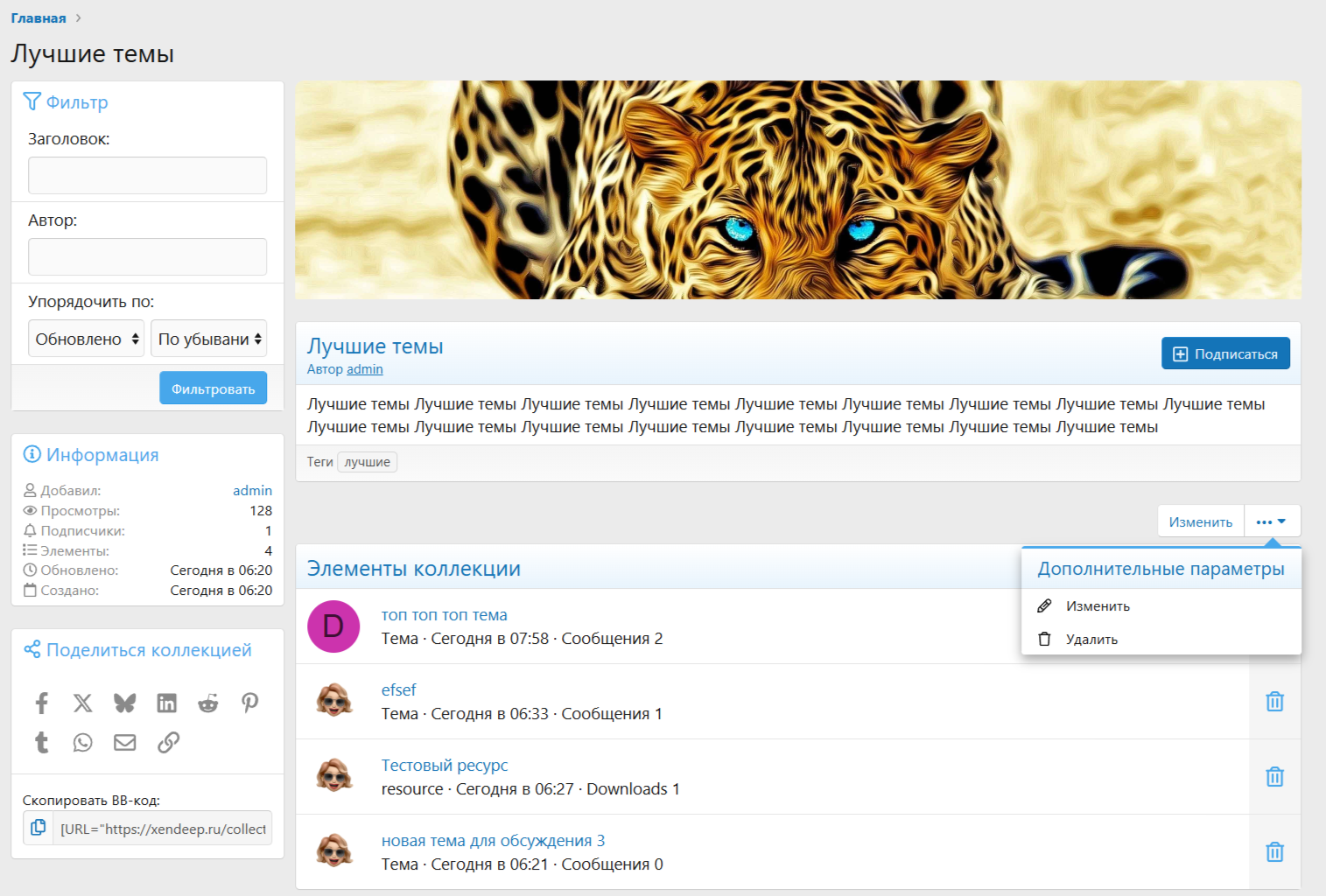Share collection on Facebook
This screenshot has width=1326, height=896.
tap(41, 703)
